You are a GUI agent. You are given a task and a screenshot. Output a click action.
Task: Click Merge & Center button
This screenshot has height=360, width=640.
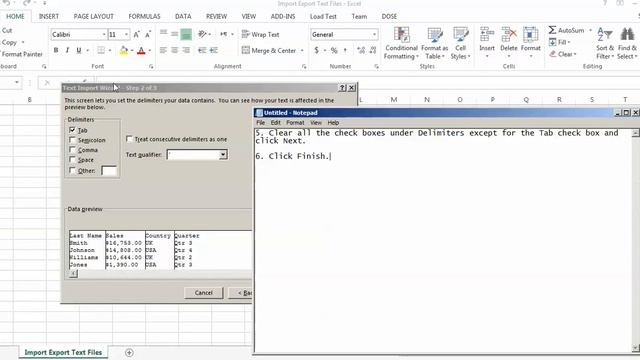(269, 50)
